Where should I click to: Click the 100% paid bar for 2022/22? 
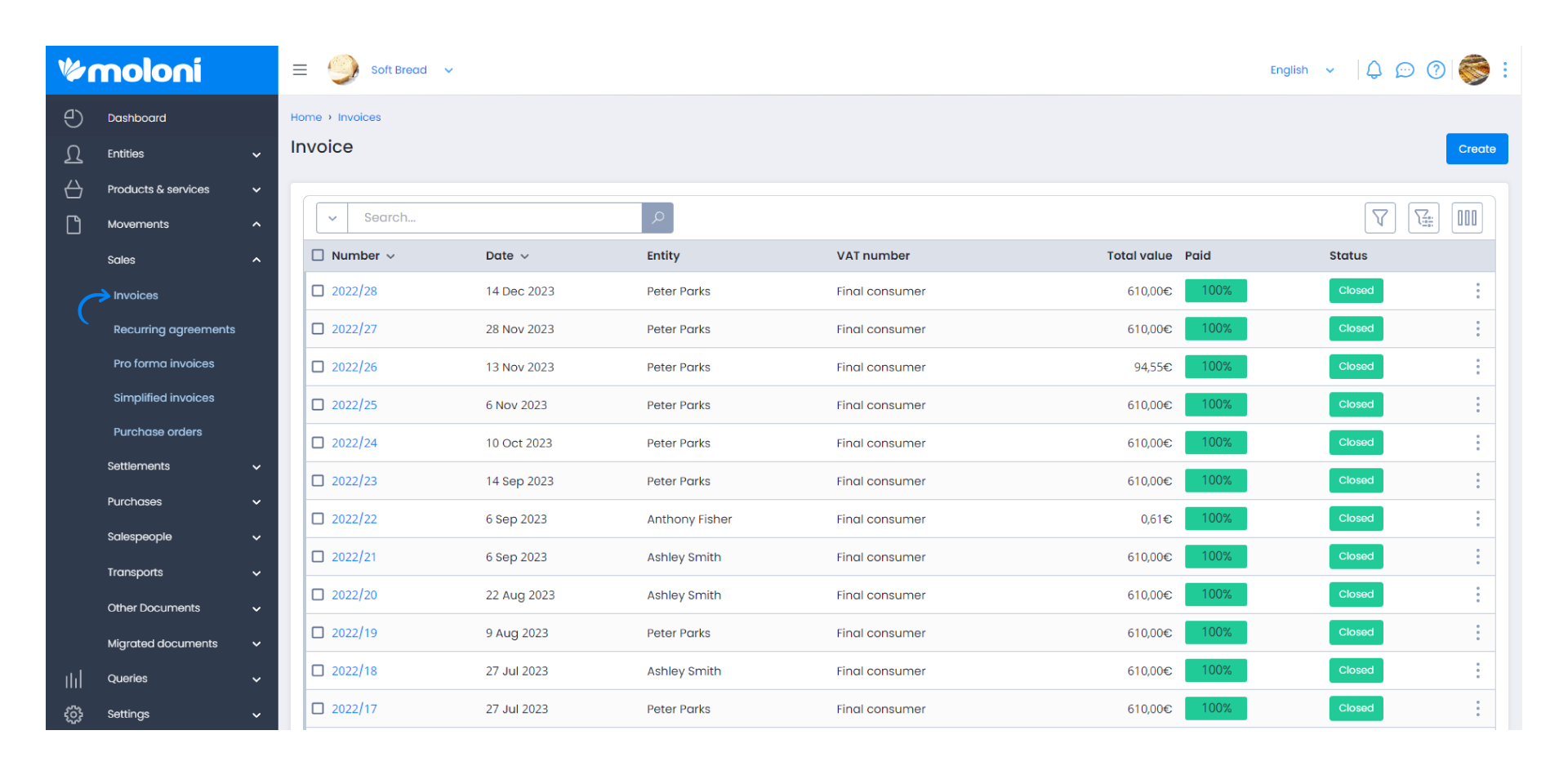(x=1216, y=519)
